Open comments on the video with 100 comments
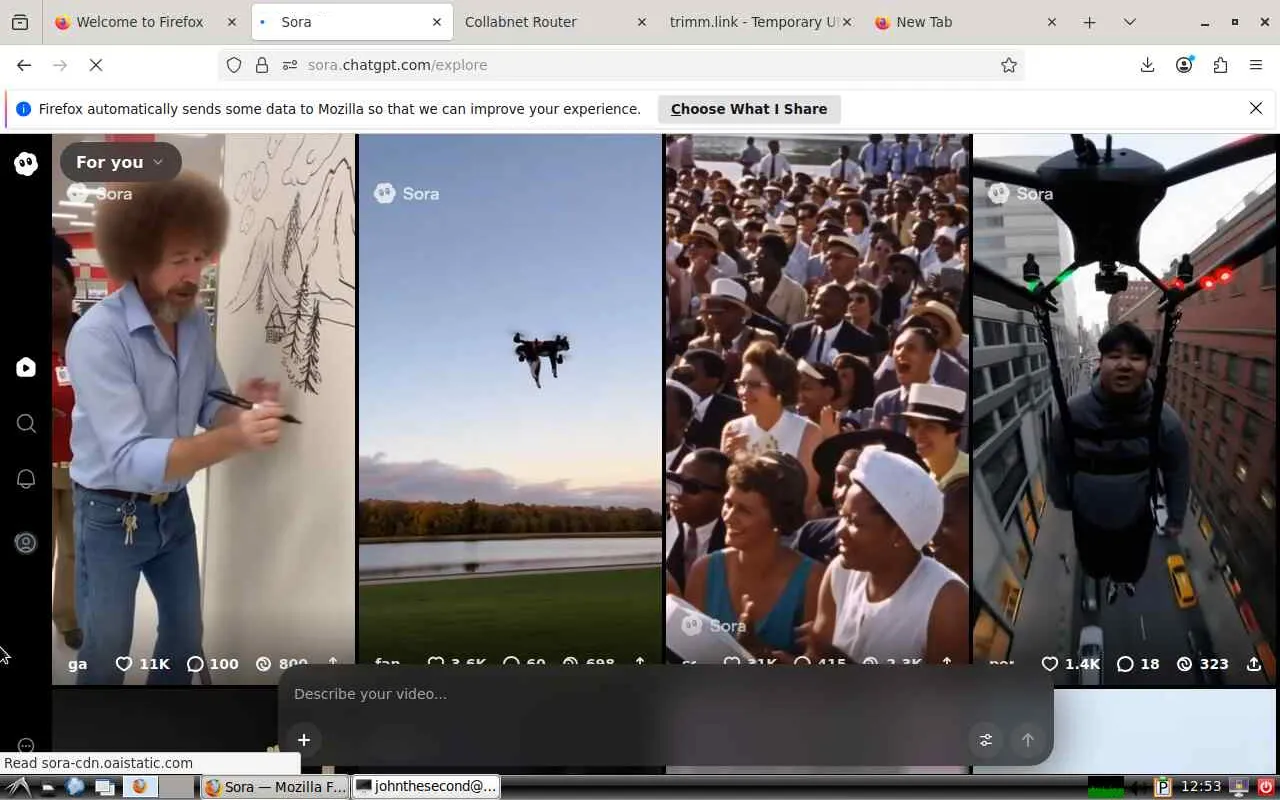1280x800 pixels. pos(213,664)
